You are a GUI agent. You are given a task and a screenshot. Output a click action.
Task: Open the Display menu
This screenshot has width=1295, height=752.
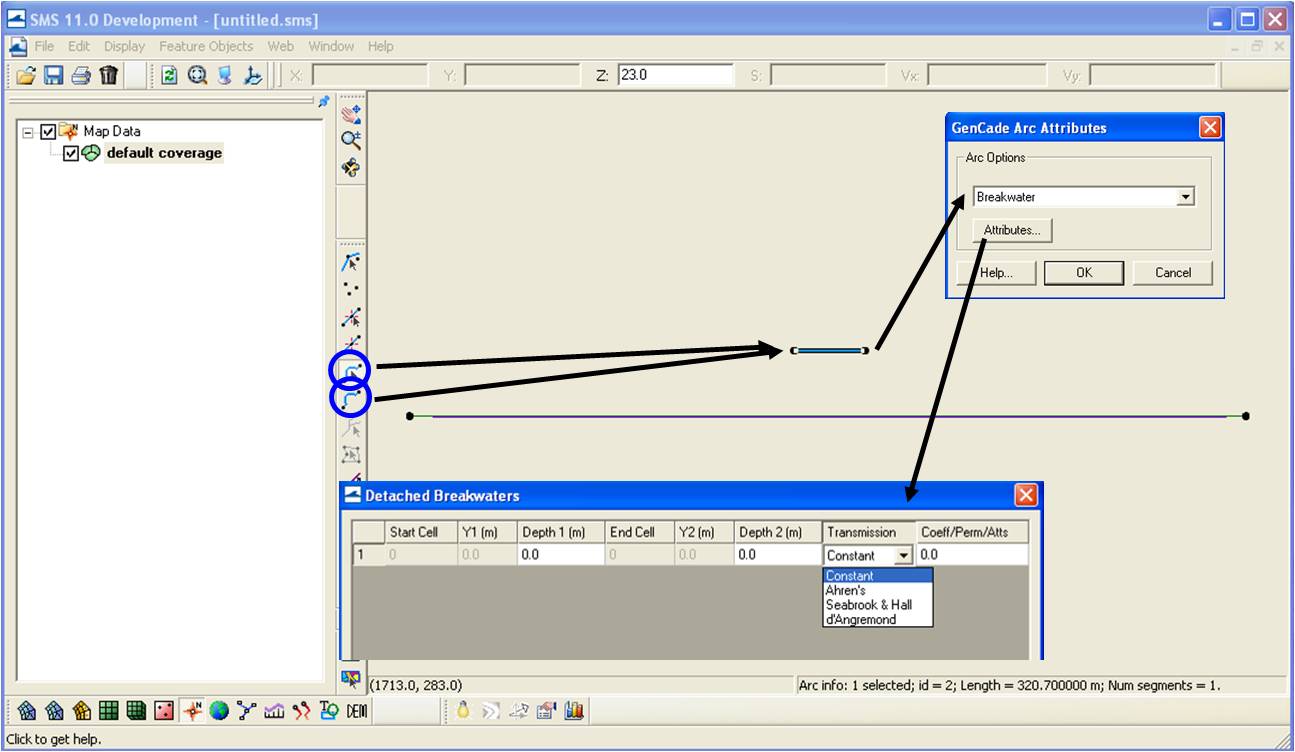[x=125, y=46]
